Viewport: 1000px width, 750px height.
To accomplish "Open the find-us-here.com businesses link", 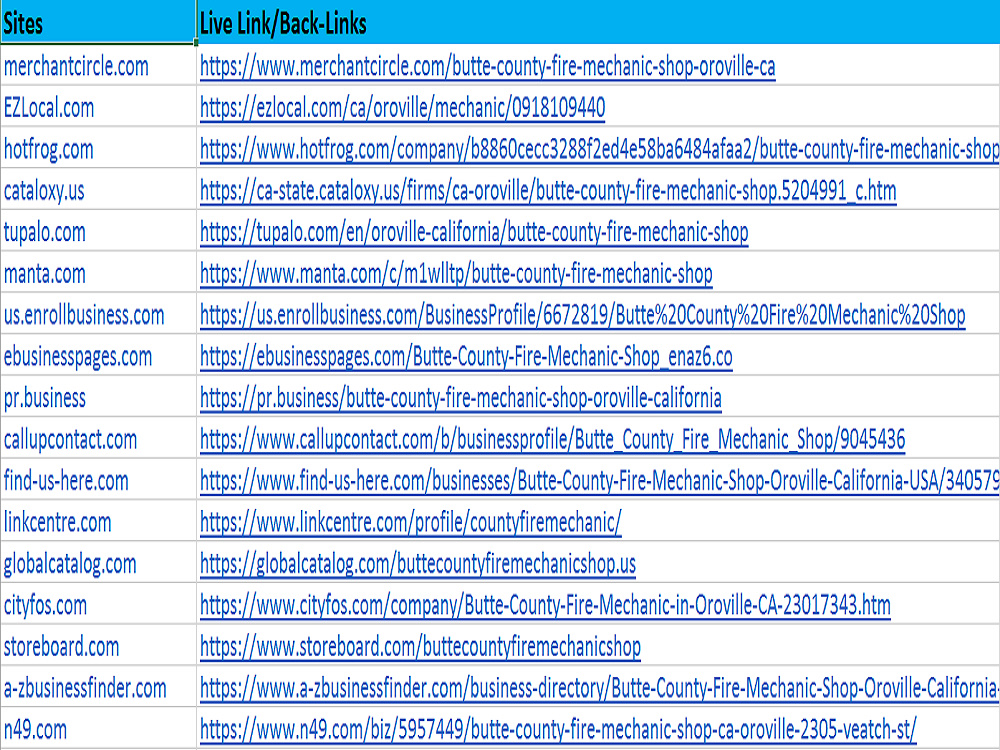I will [x=599, y=481].
